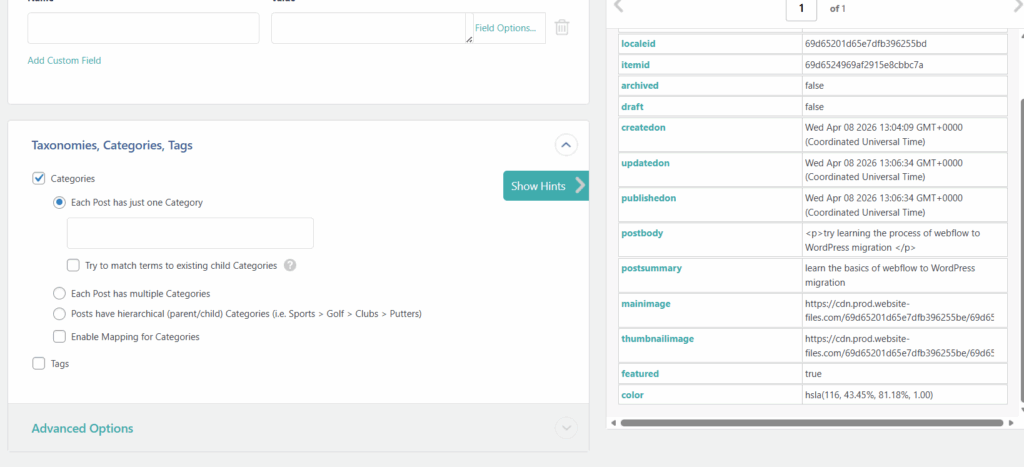Collapse Taxonomies section with chevron-up icon
This screenshot has height=467, width=1024.
(x=566, y=145)
